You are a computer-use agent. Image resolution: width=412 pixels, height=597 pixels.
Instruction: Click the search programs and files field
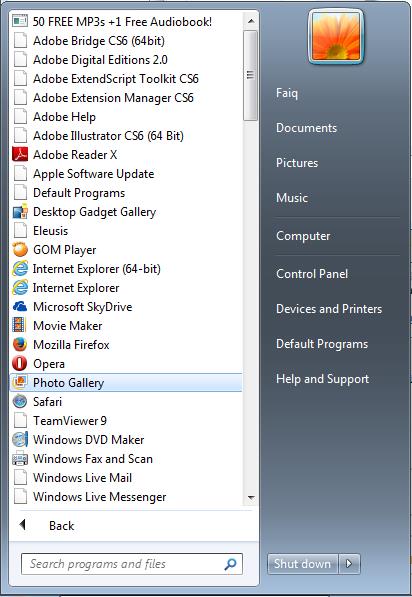click(x=132, y=564)
